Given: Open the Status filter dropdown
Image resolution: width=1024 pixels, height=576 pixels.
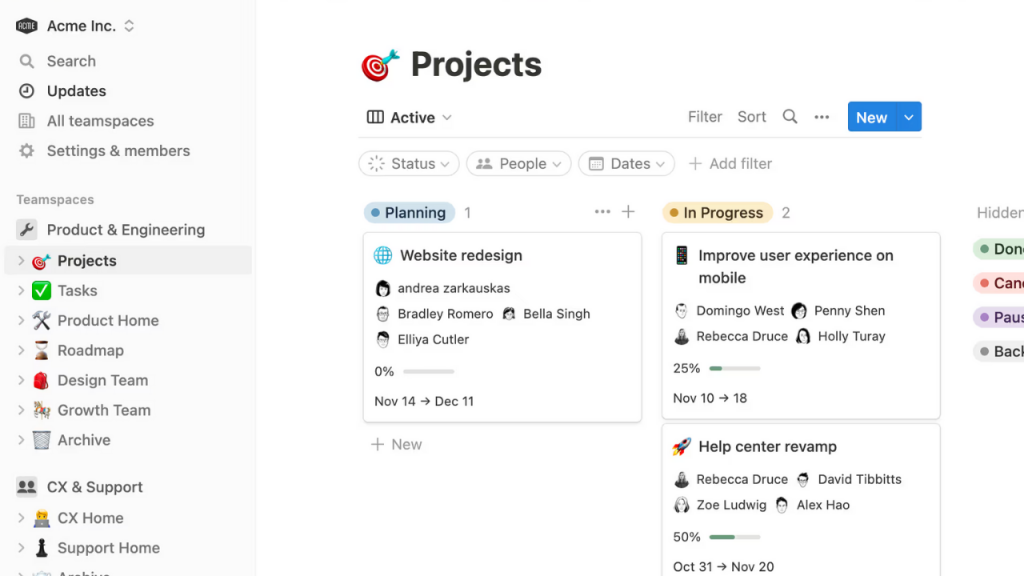Looking at the screenshot, I should [x=409, y=164].
